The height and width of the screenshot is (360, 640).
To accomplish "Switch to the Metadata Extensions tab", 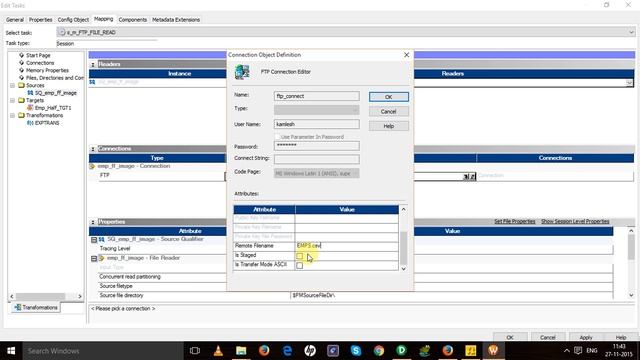I will (176, 20).
